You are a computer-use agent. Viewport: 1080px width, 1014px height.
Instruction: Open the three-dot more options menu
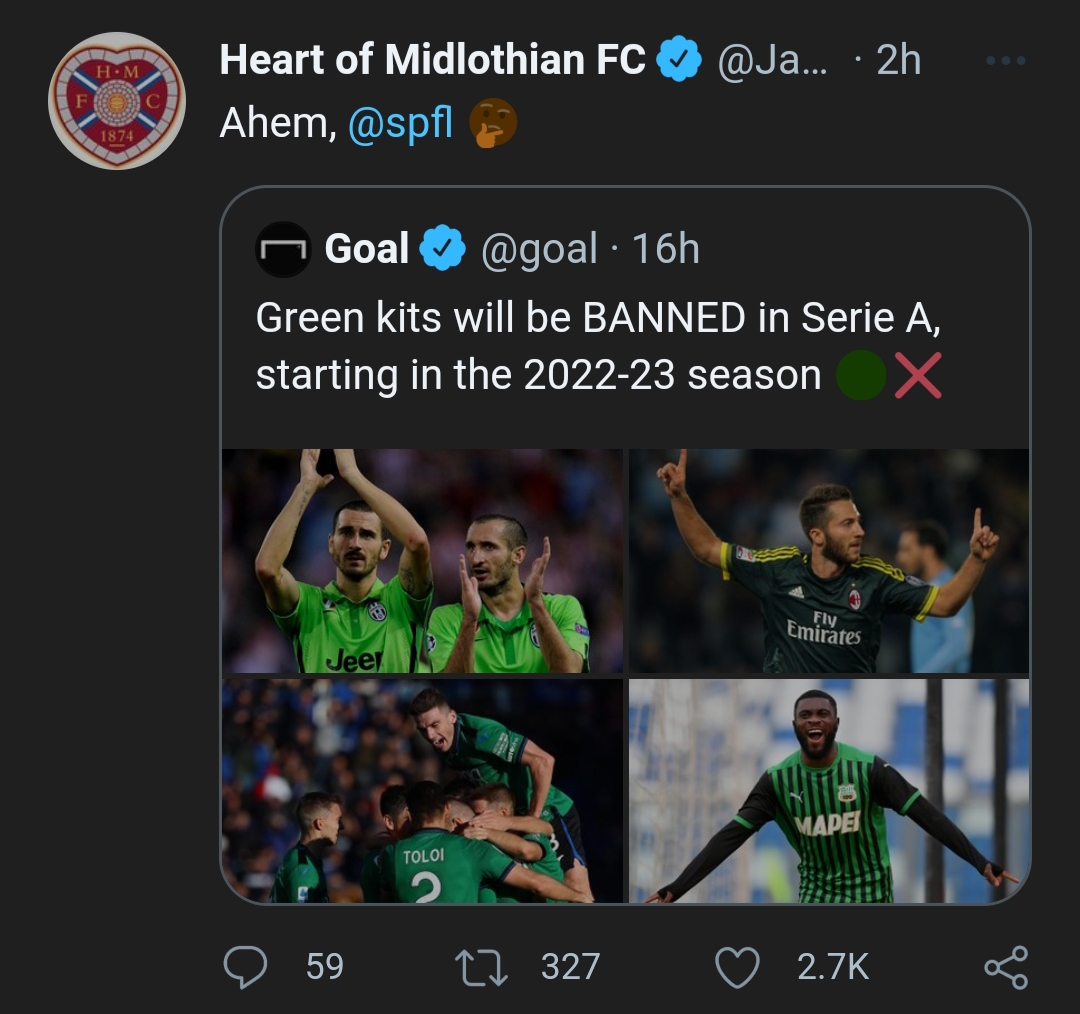pos(1006,61)
